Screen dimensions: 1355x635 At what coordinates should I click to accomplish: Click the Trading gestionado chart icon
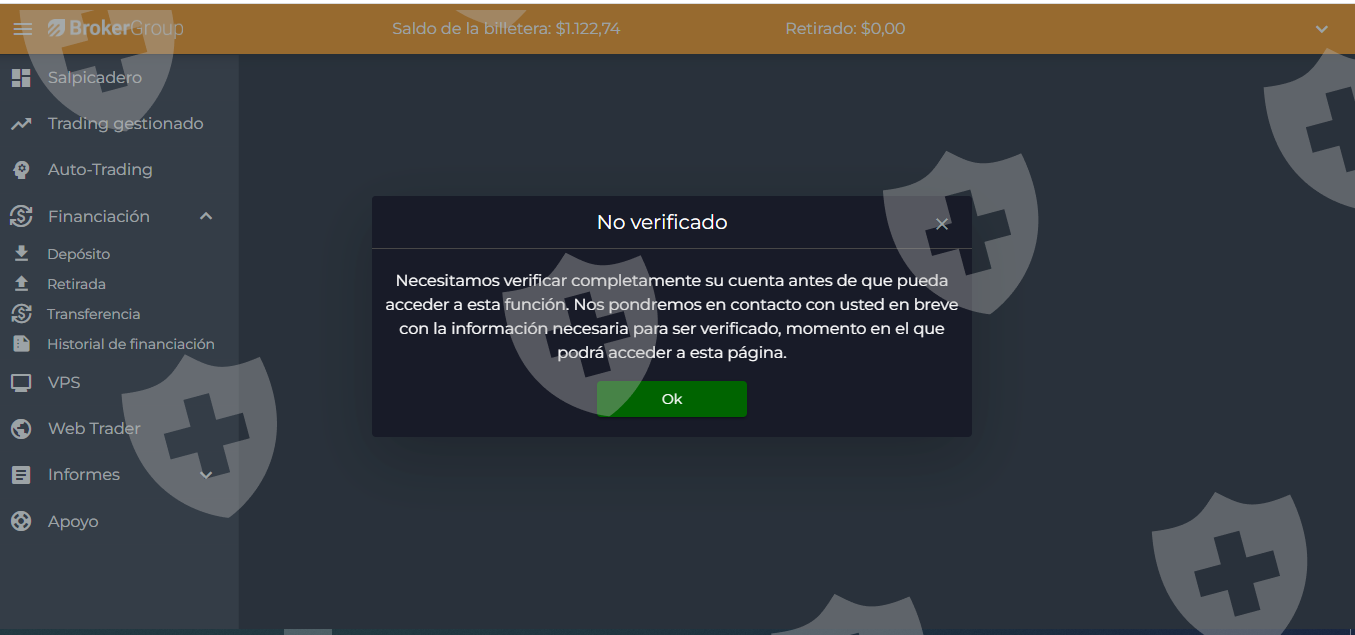point(21,124)
